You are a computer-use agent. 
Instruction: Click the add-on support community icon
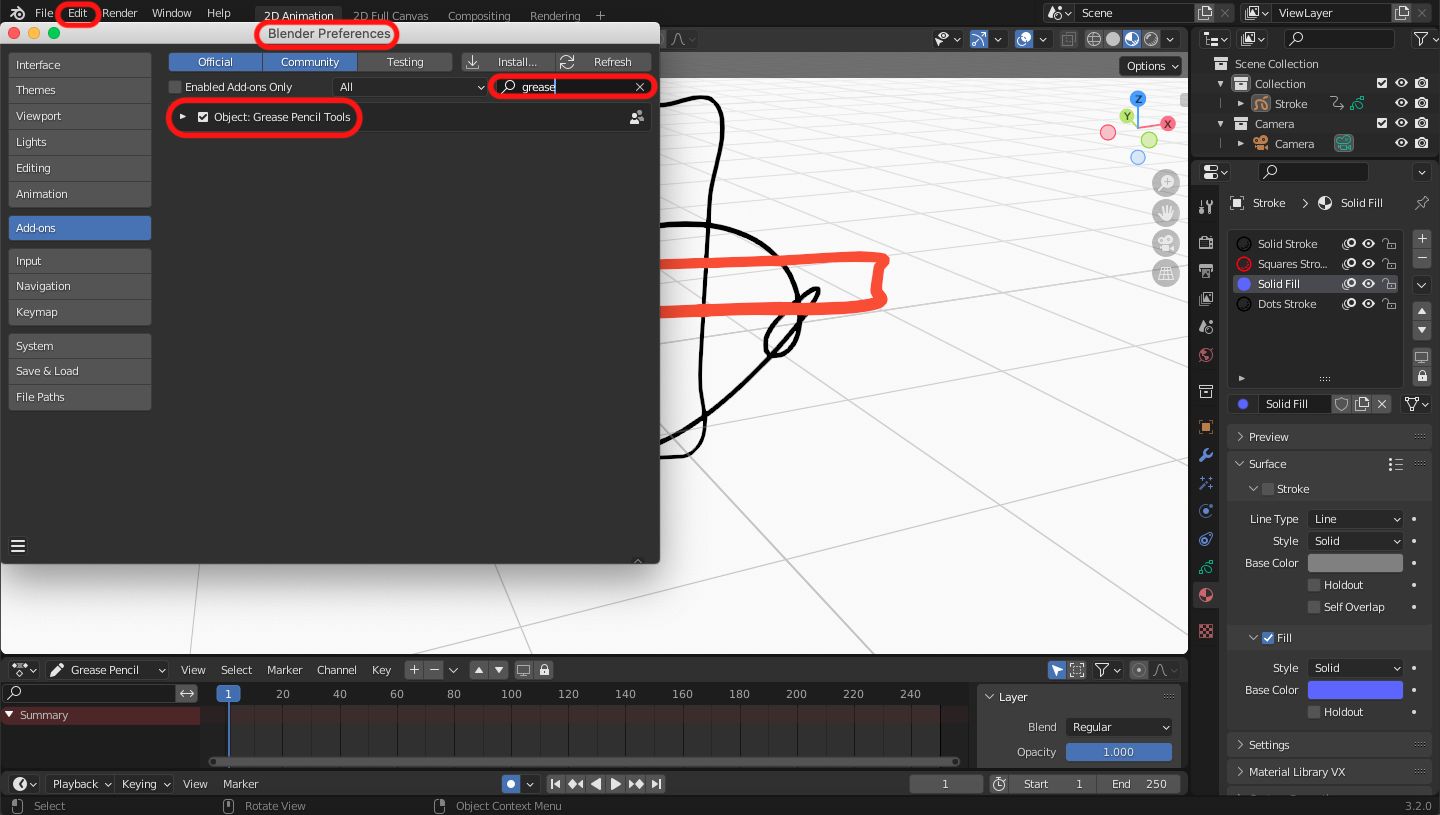point(636,117)
